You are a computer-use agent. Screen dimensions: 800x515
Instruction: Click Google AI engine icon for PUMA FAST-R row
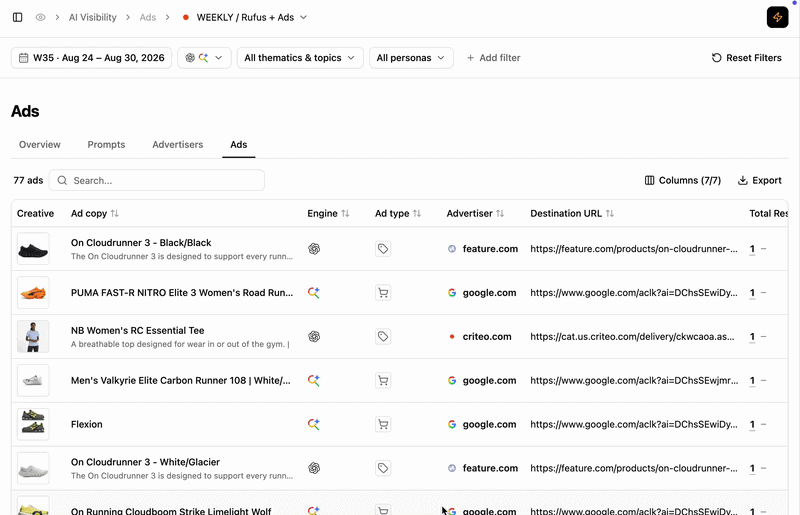(x=314, y=292)
